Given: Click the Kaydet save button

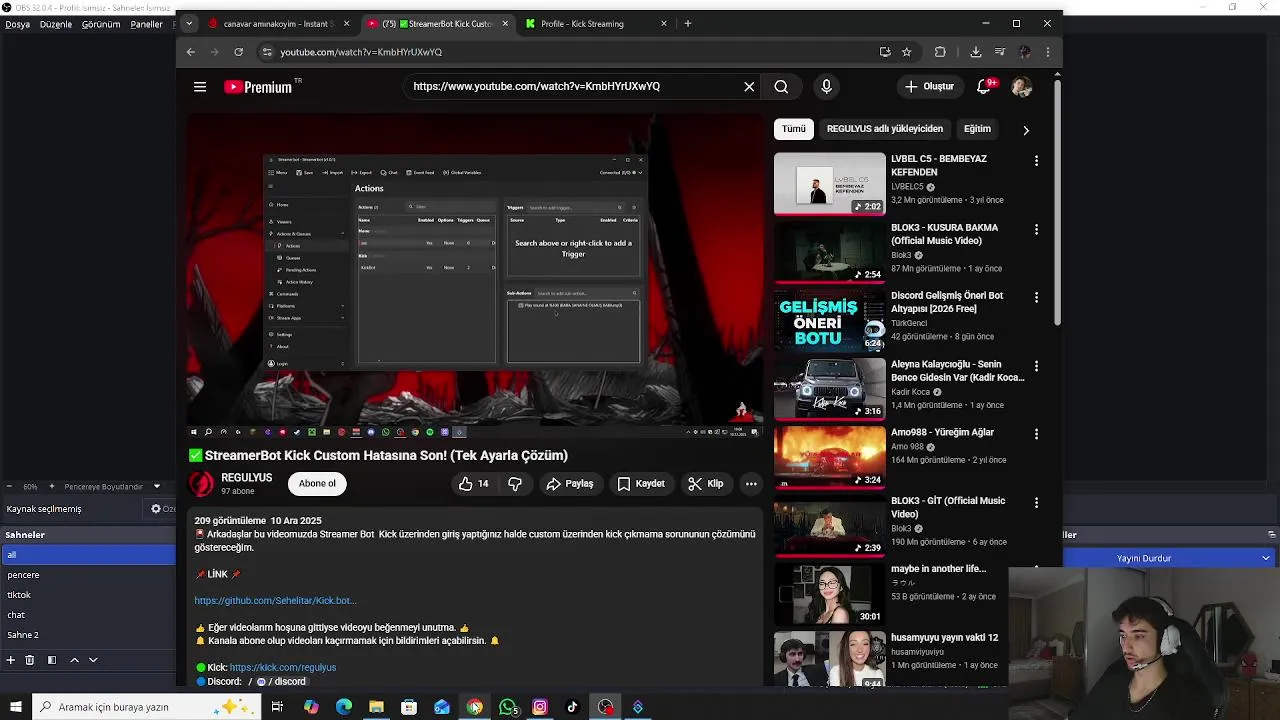Looking at the screenshot, I should pyautogui.click(x=641, y=484).
